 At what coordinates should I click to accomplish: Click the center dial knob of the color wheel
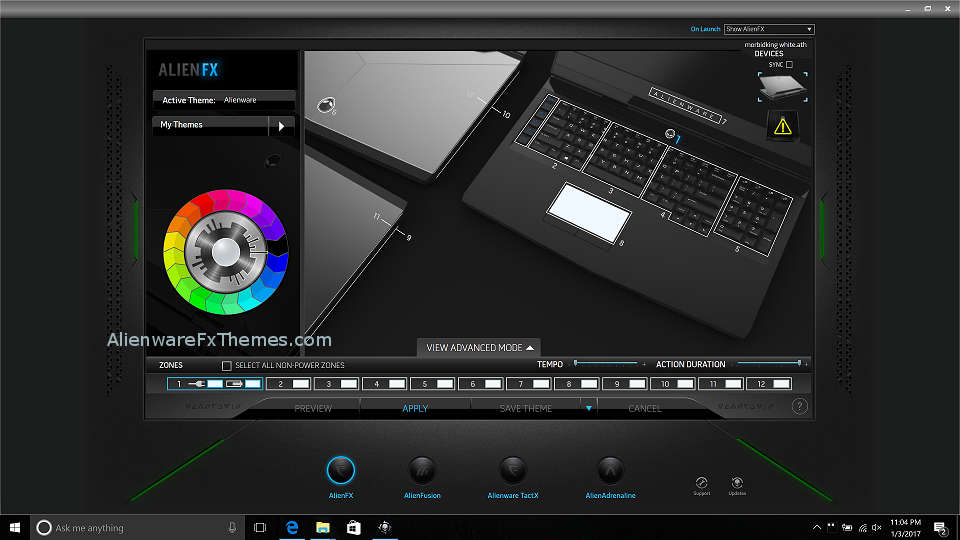[225, 252]
